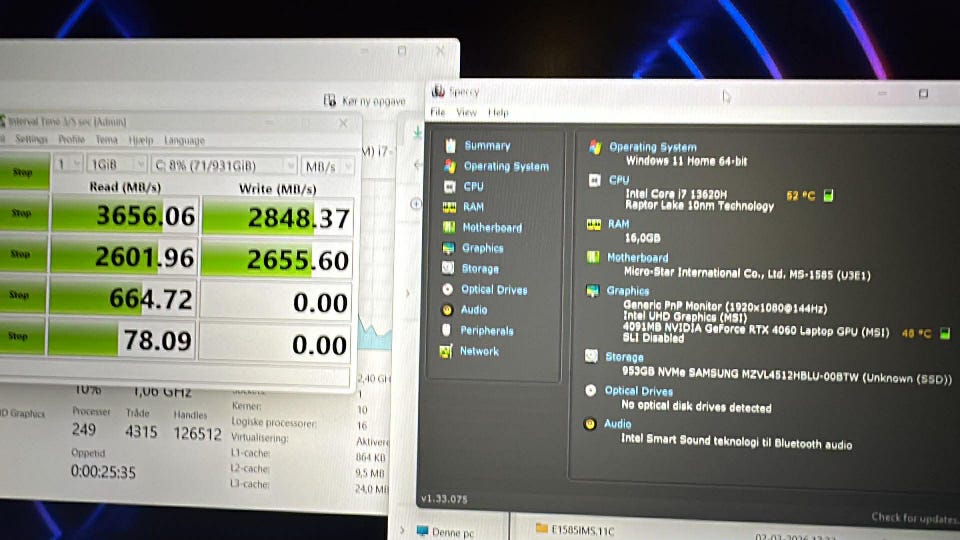Click the top Stop button beside the dropdowns
The width and height of the screenshot is (960, 540).
23,172
